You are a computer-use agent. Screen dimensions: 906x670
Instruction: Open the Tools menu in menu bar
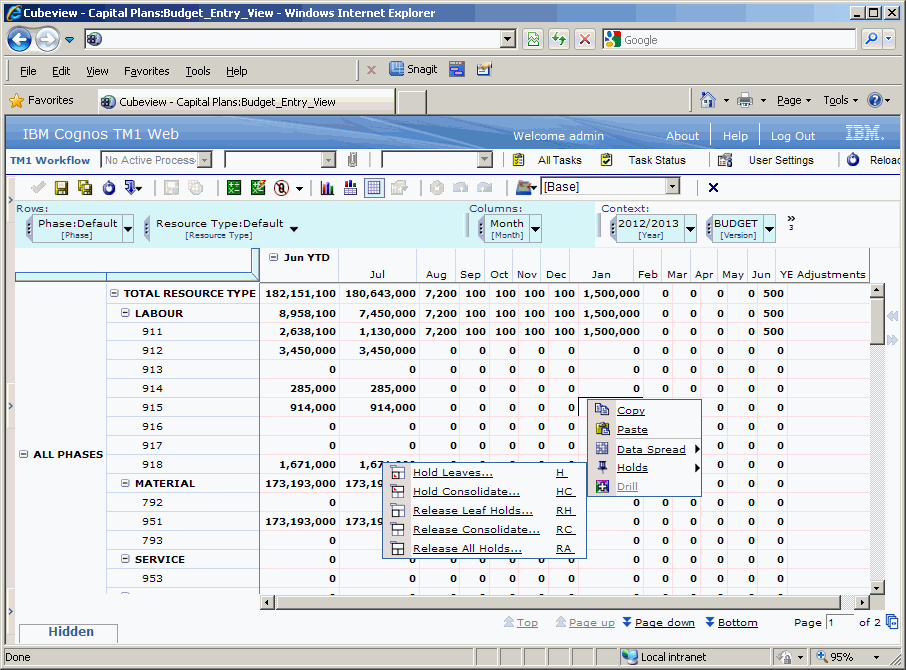pyautogui.click(x=198, y=71)
